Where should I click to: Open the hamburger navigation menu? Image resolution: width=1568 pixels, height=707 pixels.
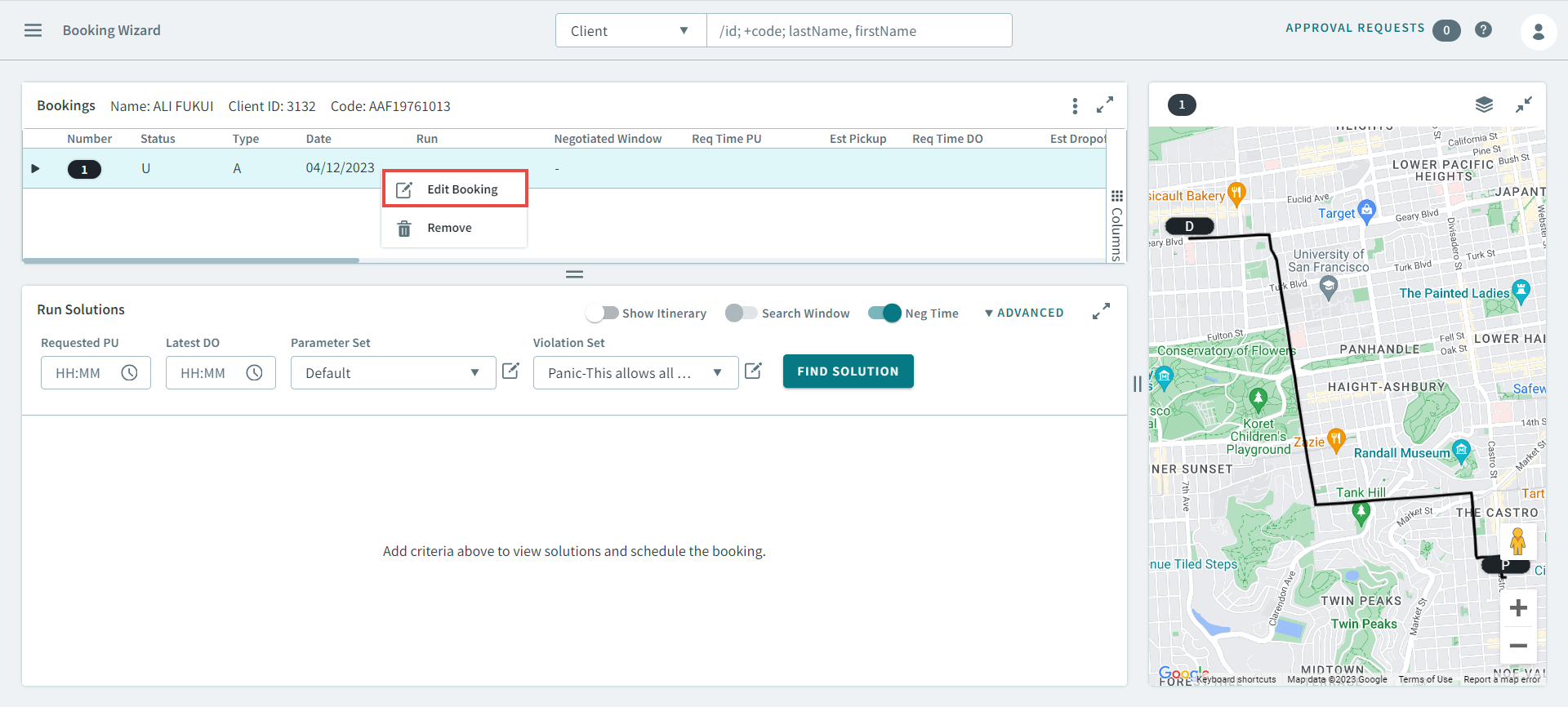click(33, 30)
